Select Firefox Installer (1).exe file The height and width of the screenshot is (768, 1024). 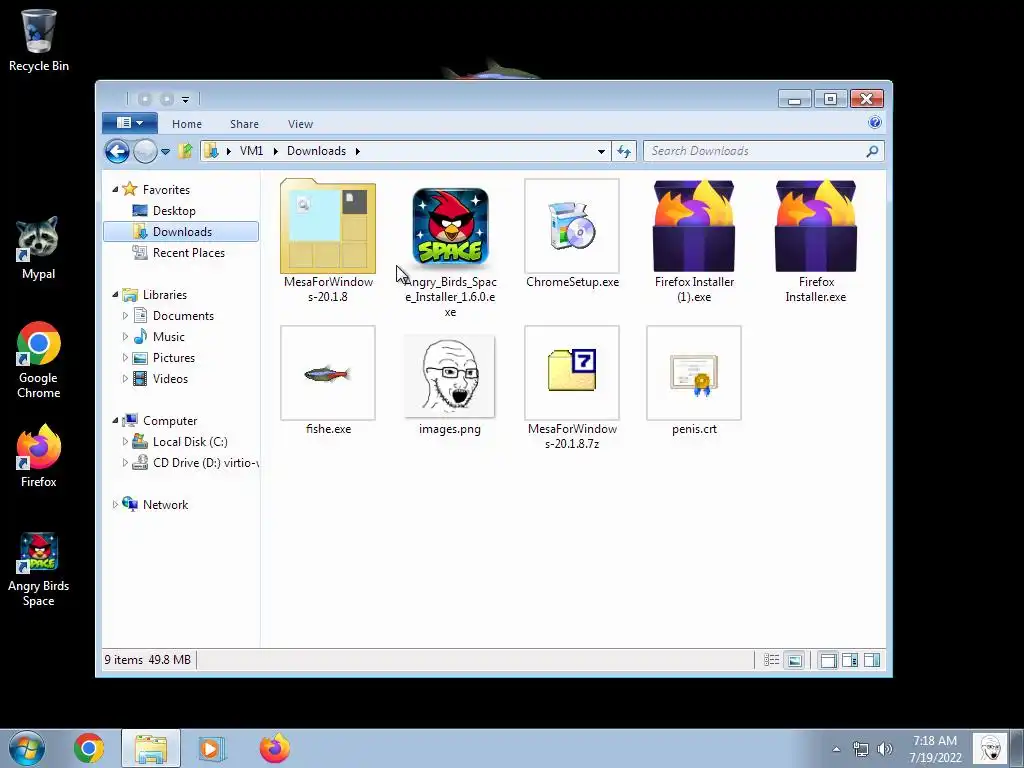(694, 226)
